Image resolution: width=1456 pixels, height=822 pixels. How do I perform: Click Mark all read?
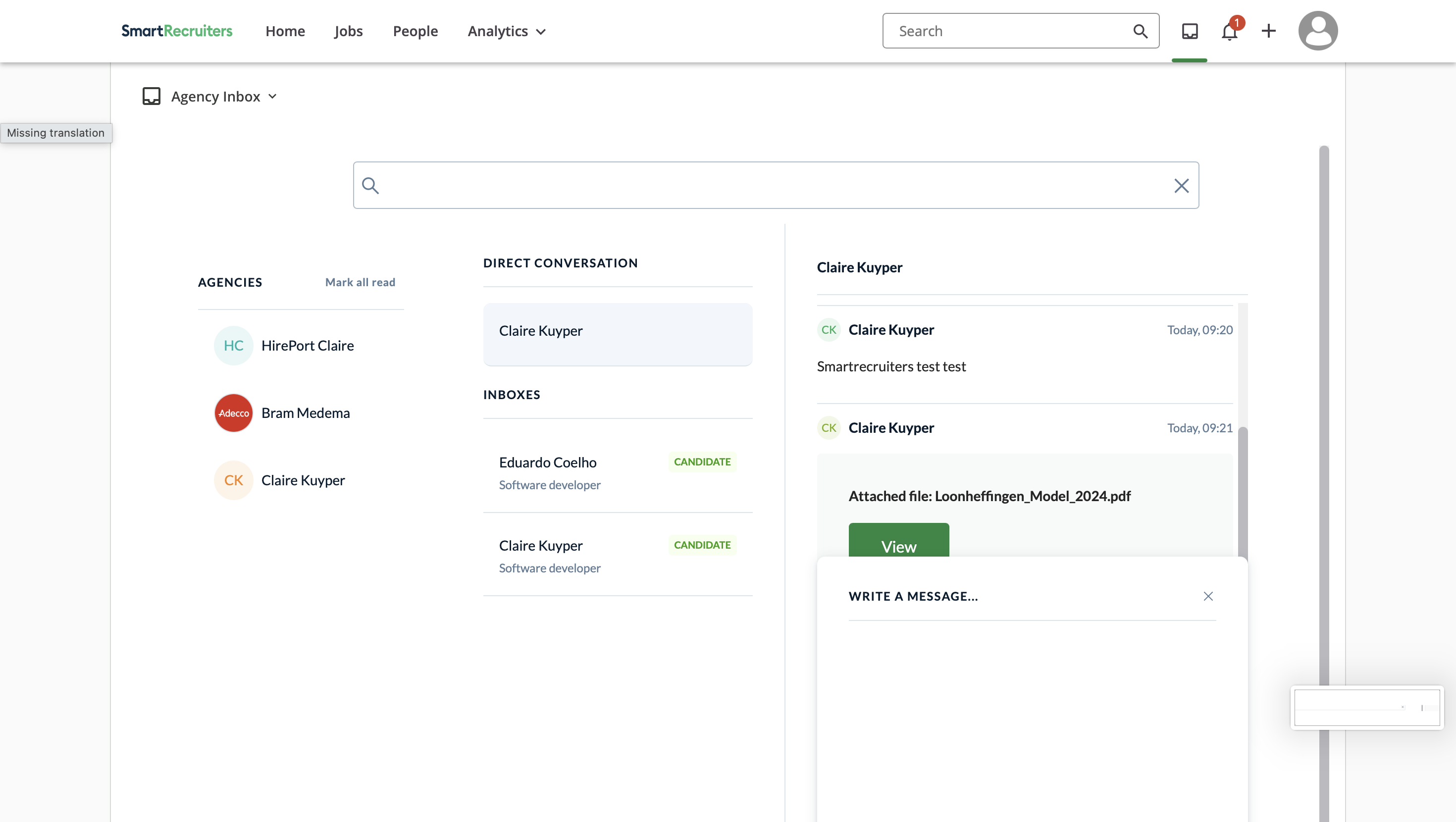[x=360, y=282]
